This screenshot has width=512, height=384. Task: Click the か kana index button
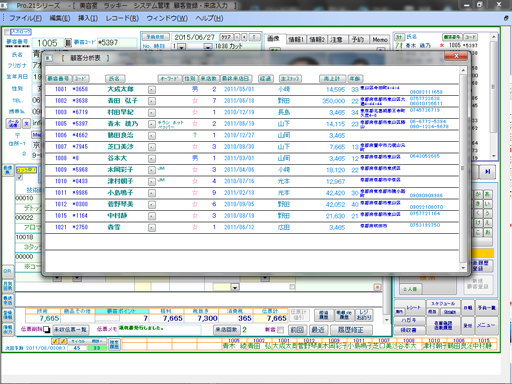pos(478,194)
